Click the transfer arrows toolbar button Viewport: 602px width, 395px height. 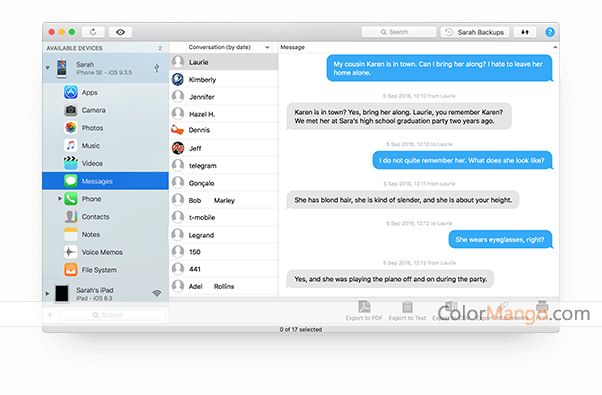click(525, 32)
